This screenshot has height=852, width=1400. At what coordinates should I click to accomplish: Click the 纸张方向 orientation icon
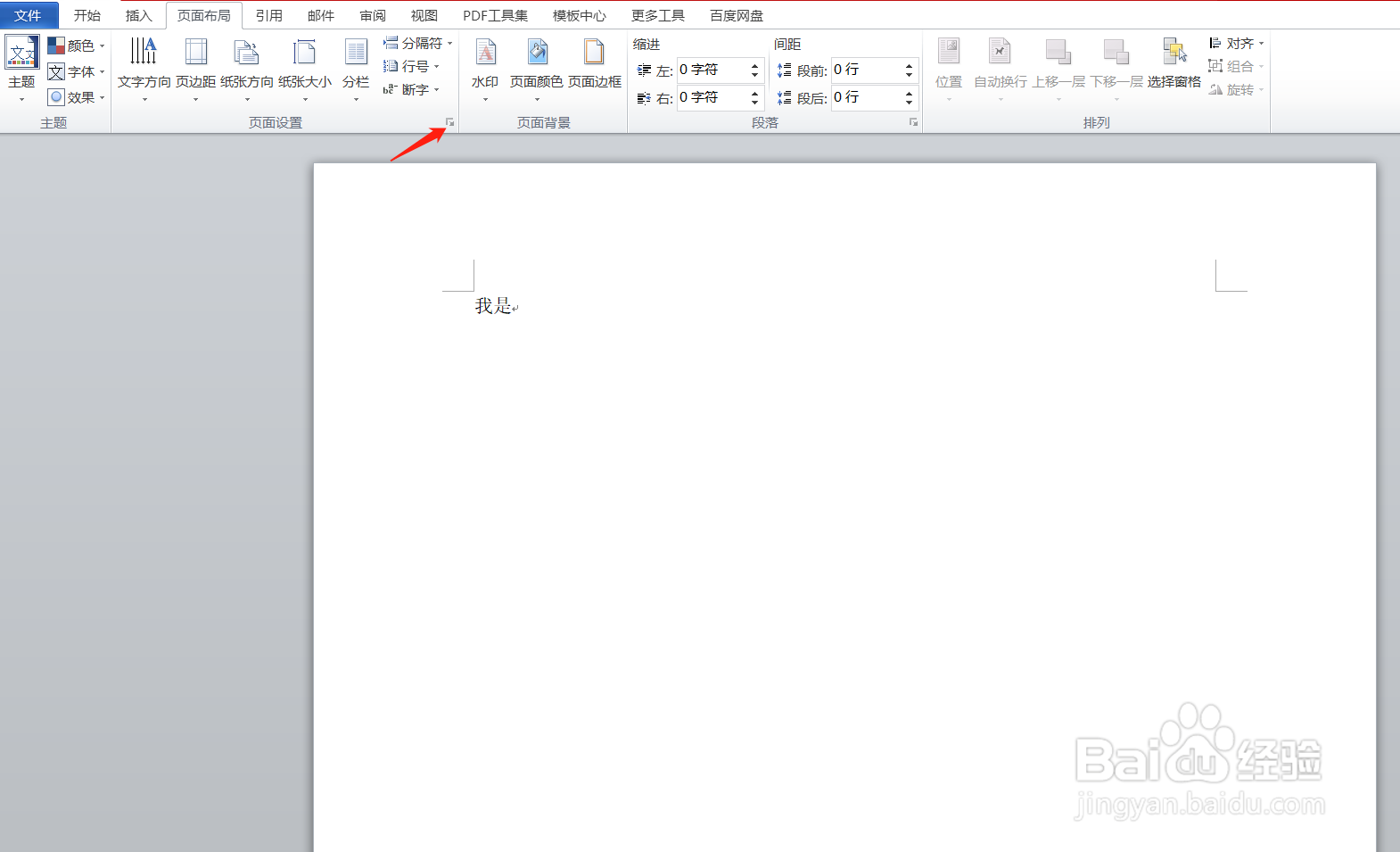pos(247,52)
